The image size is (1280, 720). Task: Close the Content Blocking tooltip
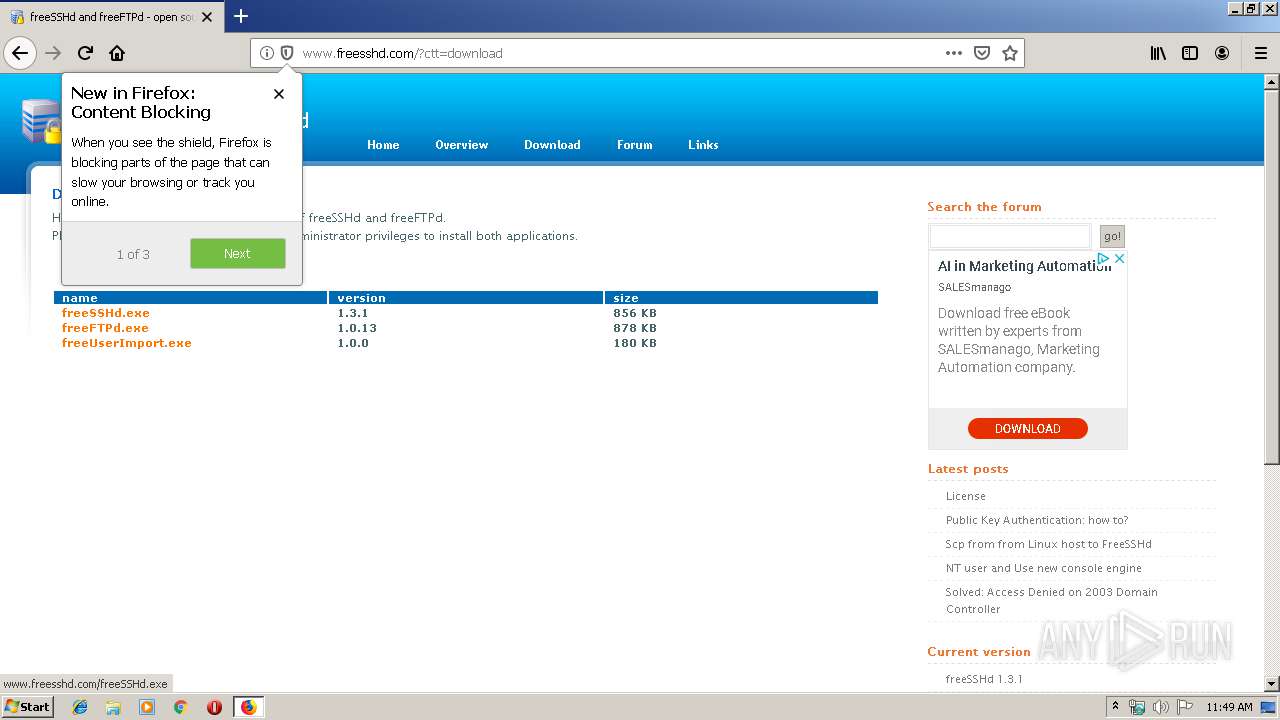click(279, 94)
